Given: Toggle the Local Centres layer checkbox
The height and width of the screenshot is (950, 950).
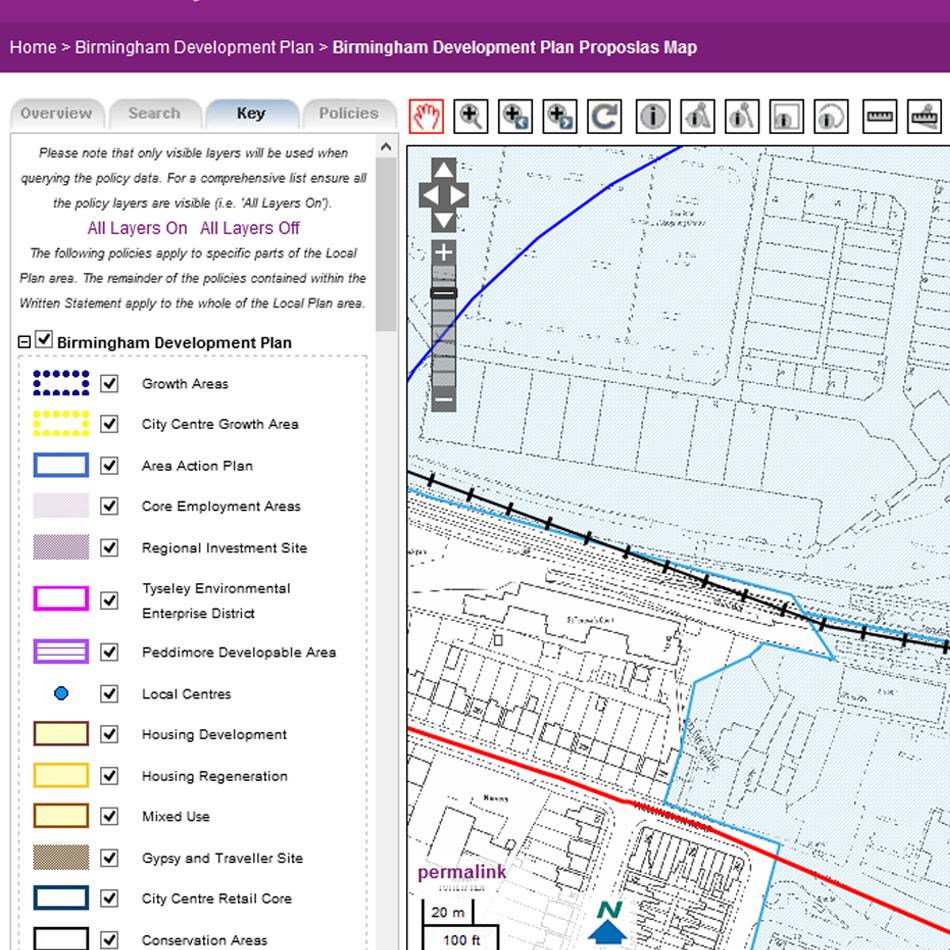Looking at the screenshot, I should point(110,693).
